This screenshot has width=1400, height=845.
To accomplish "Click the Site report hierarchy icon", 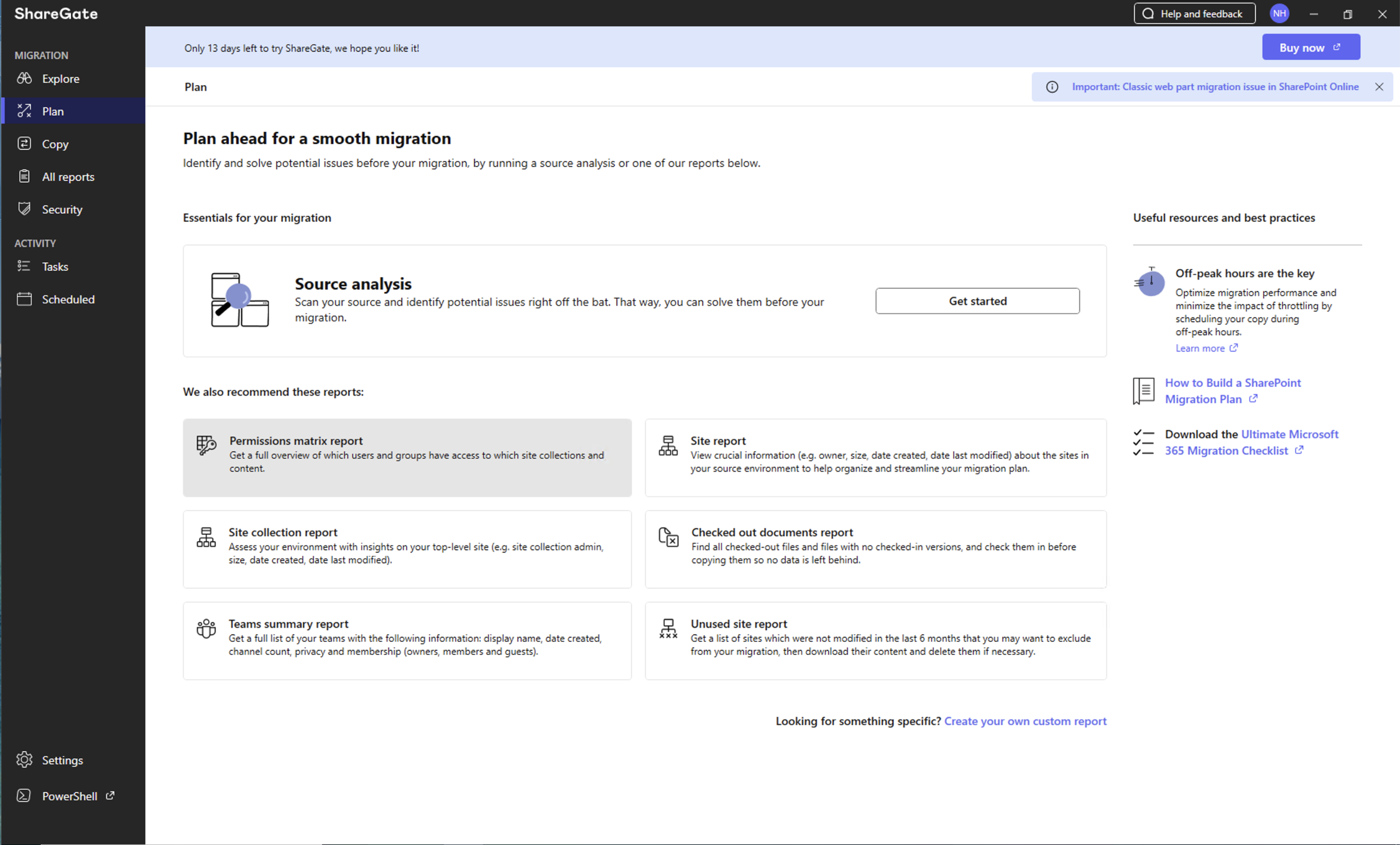I will click(x=668, y=445).
